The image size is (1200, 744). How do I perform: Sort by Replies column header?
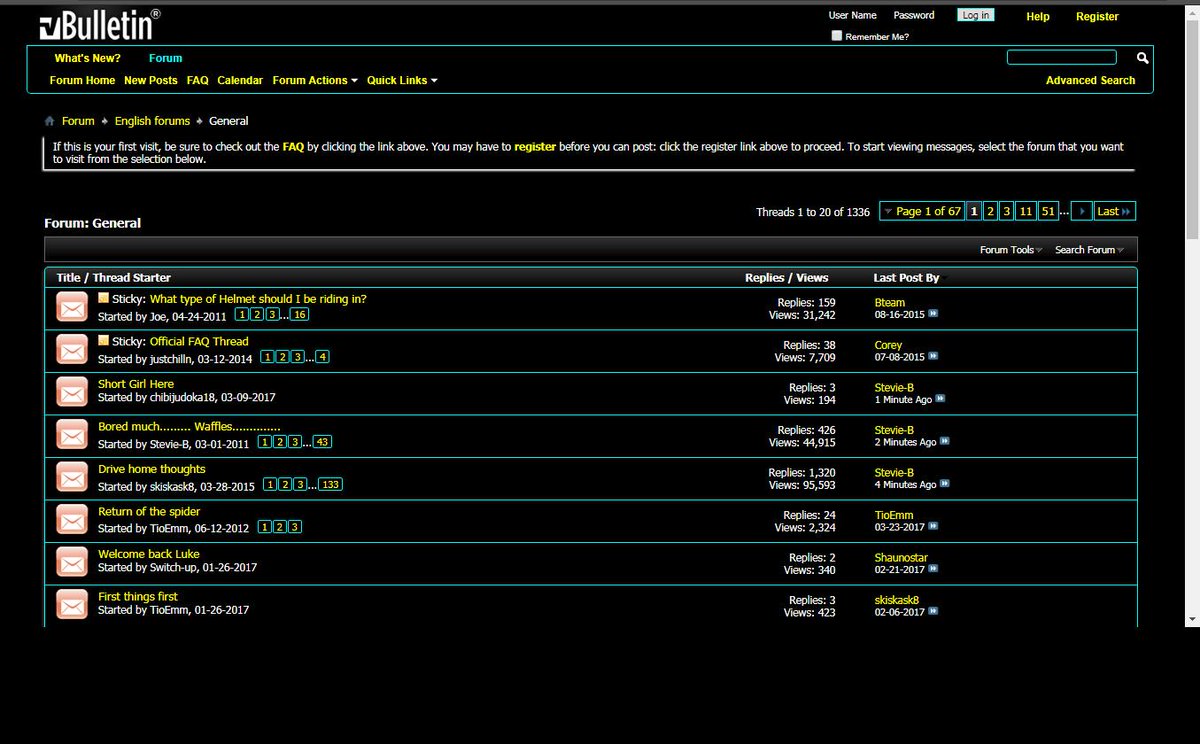(x=765, y=278)
